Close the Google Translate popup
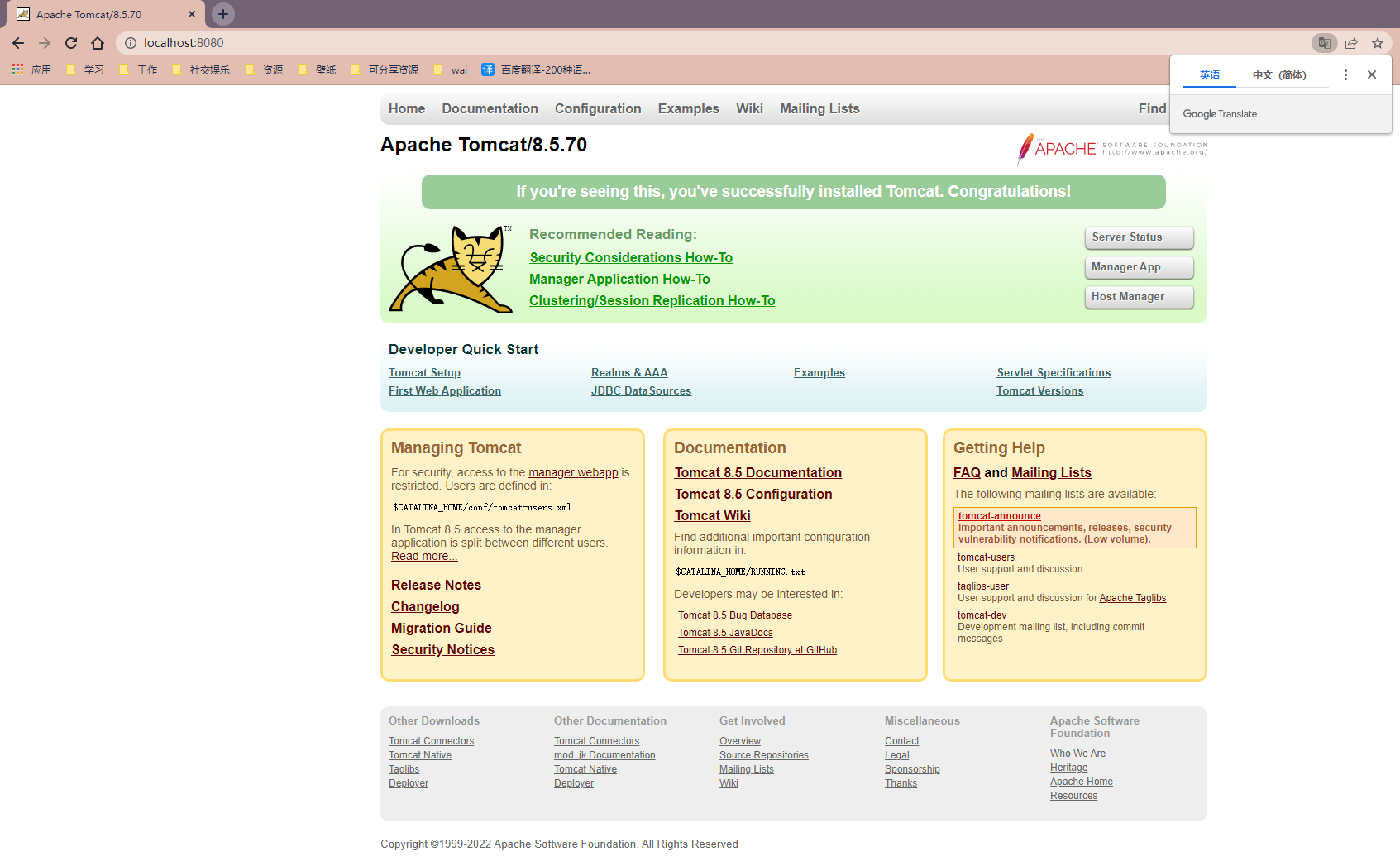 1372,74
